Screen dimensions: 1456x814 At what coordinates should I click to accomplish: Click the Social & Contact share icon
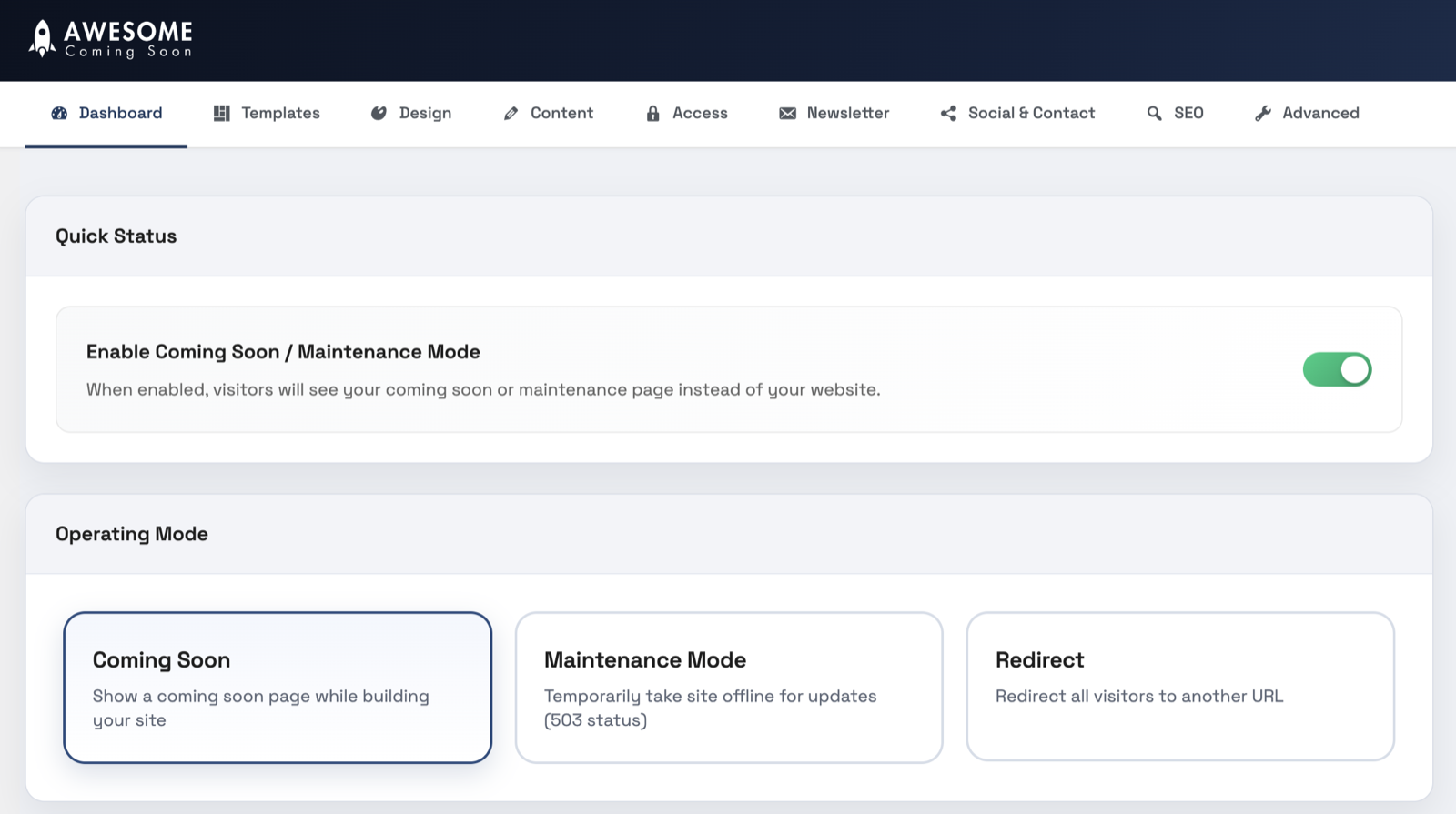click(948, 113)
